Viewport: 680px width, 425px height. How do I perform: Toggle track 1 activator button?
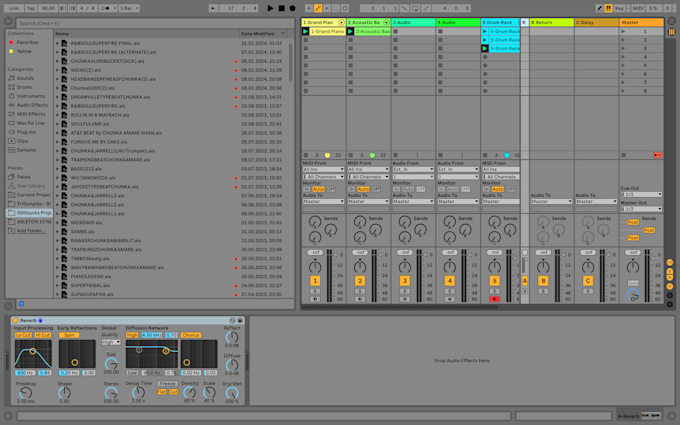coord(315,281)
